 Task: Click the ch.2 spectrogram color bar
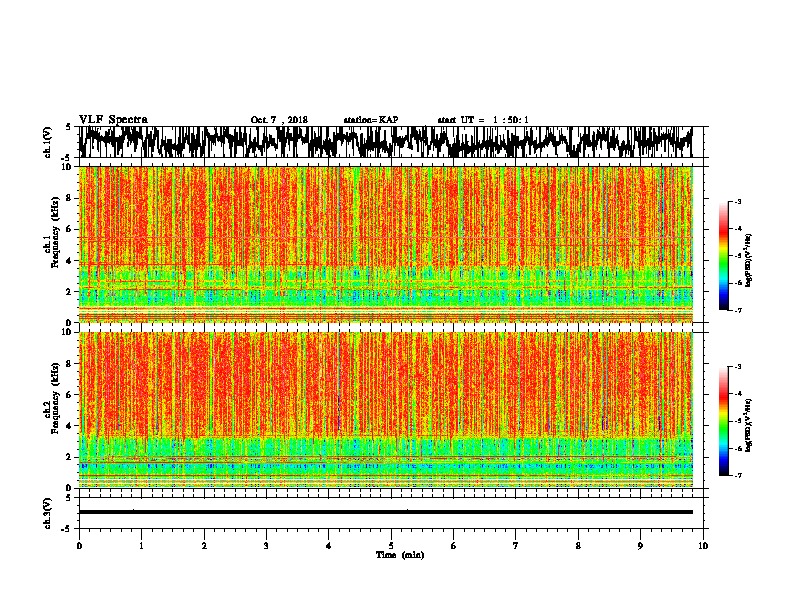(x=724, y=421)
